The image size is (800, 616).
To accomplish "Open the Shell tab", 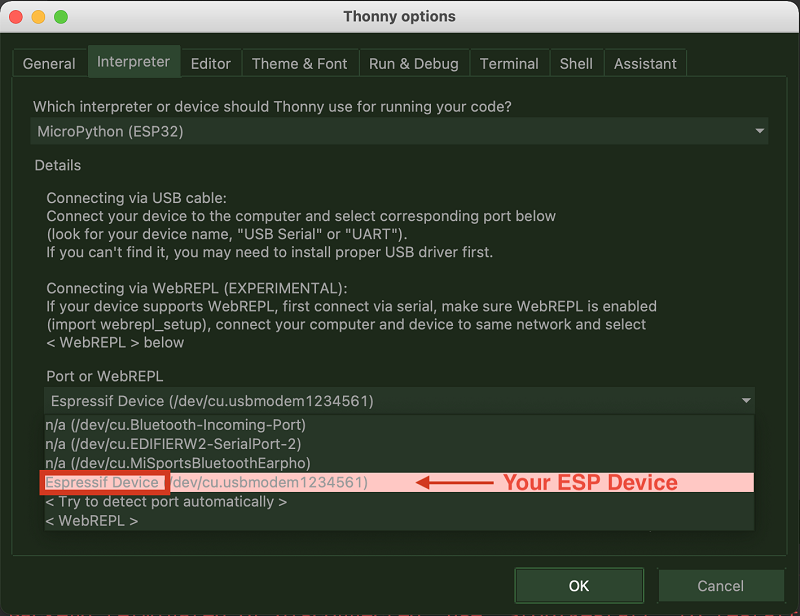I will point(576,63).
